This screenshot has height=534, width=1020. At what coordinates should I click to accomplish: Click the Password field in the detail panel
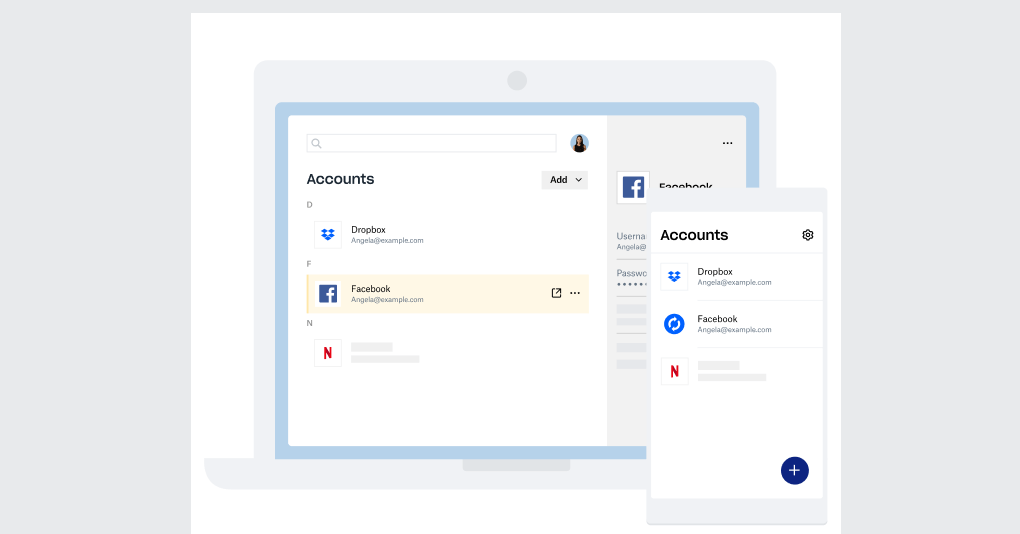tap(632, 278)
